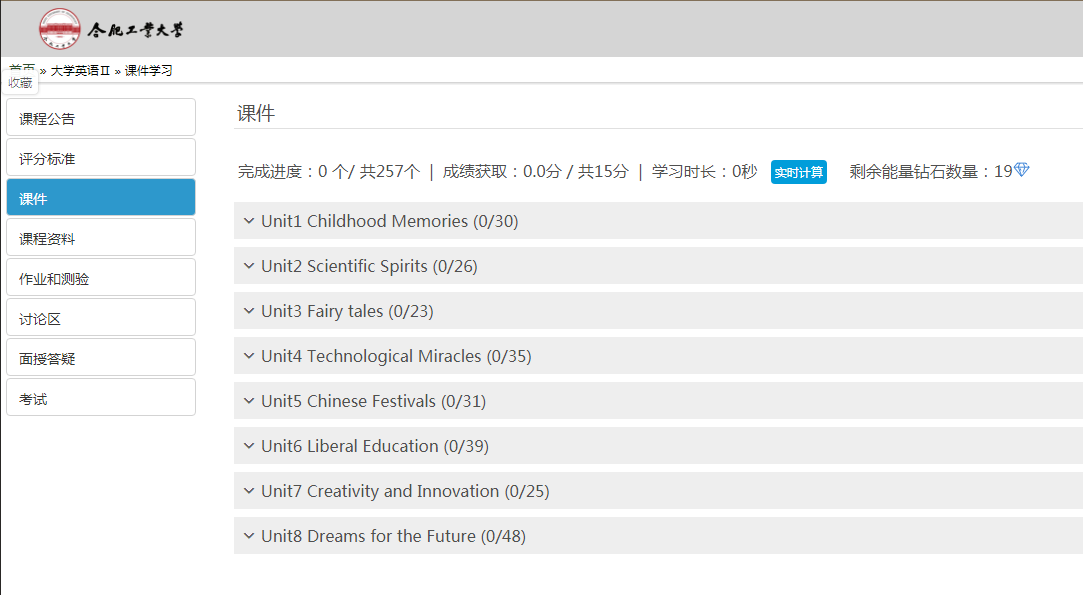Screen dimensions: 1083x595
Task: Expand the Unit2 Scientific Spirits section
Action: [658, 265]
